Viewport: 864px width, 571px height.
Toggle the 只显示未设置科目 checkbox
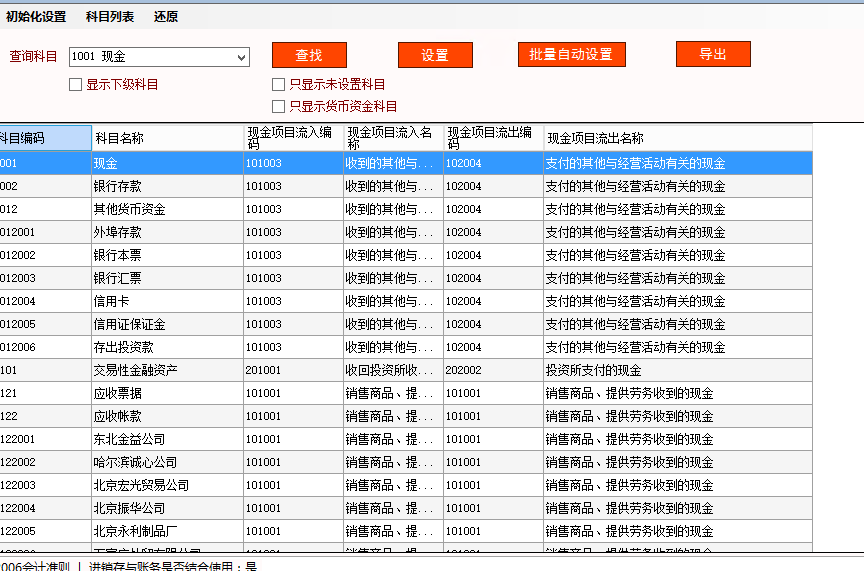(x=279, y=85)
